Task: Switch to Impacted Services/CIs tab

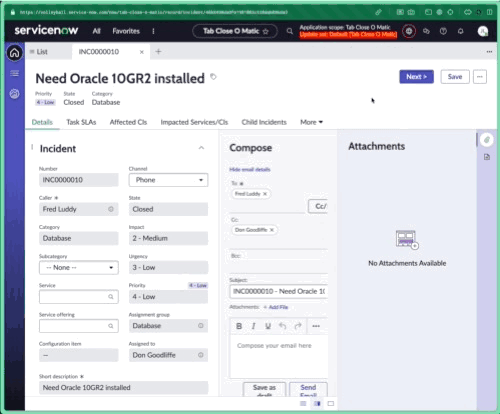Action: coord(194,122)
